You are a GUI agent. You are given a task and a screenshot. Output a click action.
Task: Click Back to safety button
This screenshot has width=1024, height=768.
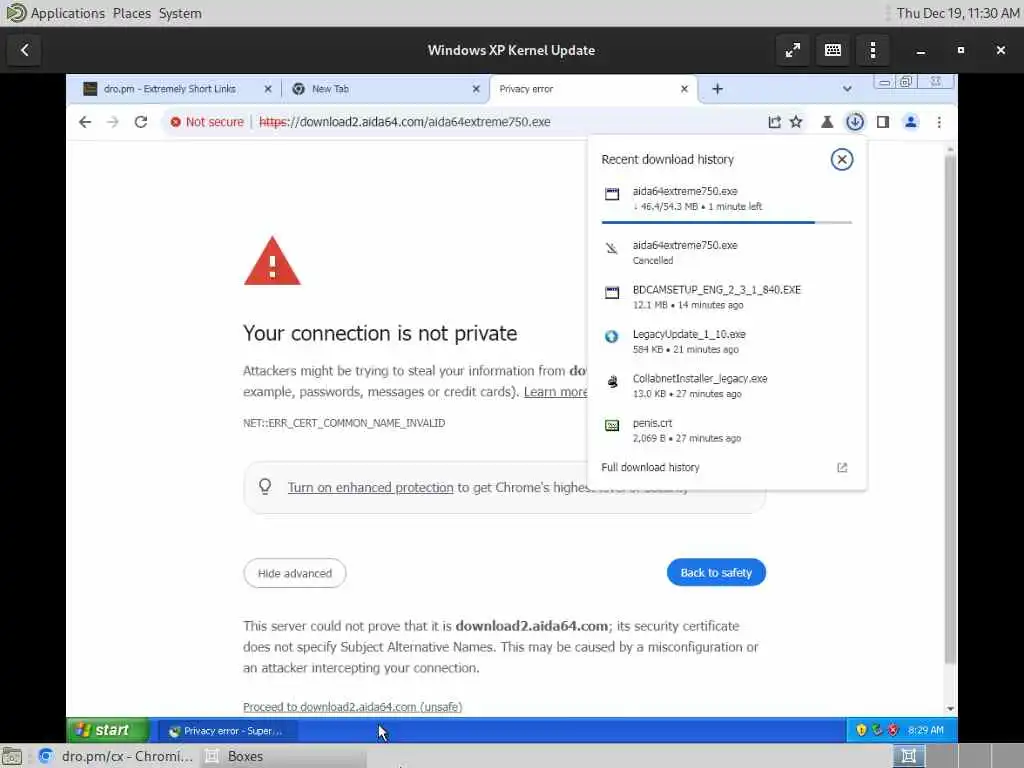pos(716,573)
